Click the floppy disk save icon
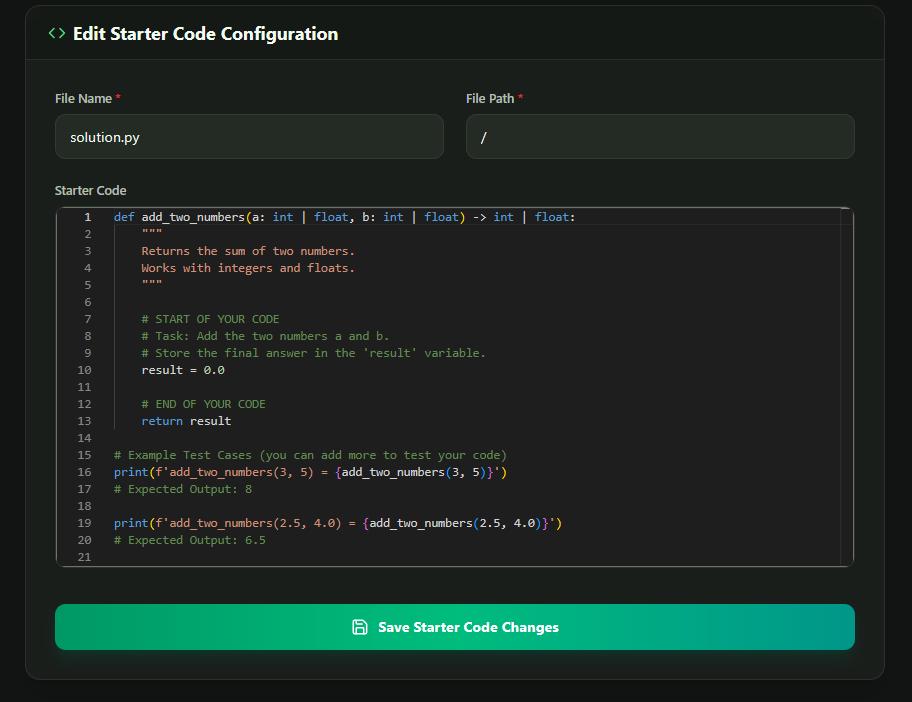This screenshot has height=702, width=912. (359, 627)
